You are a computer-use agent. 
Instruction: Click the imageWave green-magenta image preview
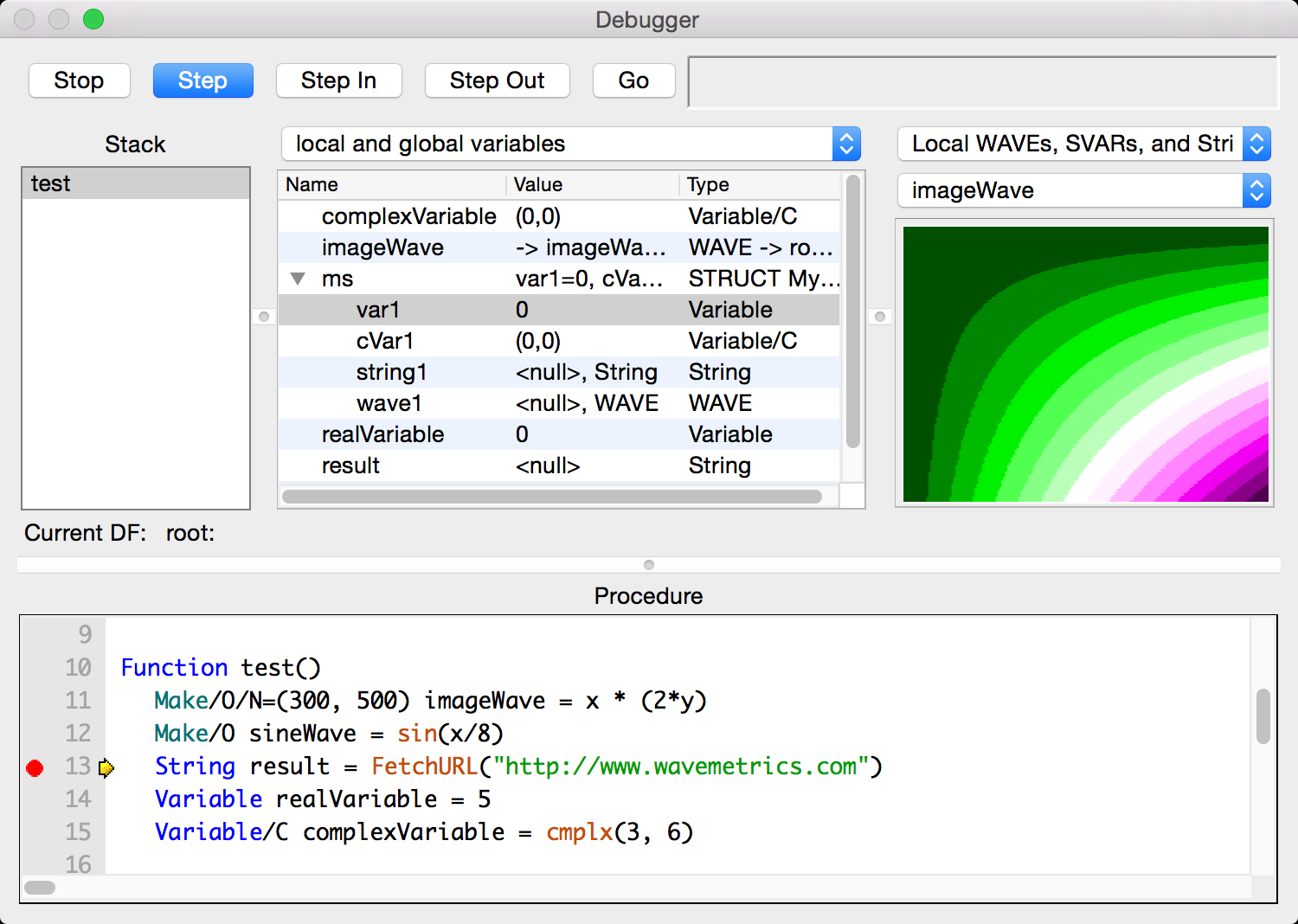(1085, 364)
